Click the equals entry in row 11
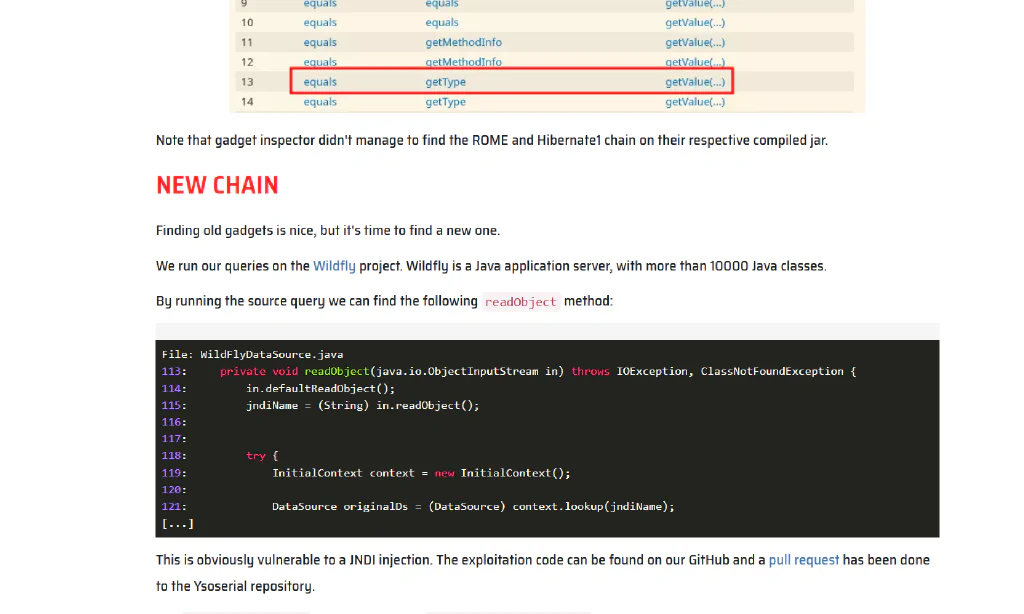 (320, 42)
